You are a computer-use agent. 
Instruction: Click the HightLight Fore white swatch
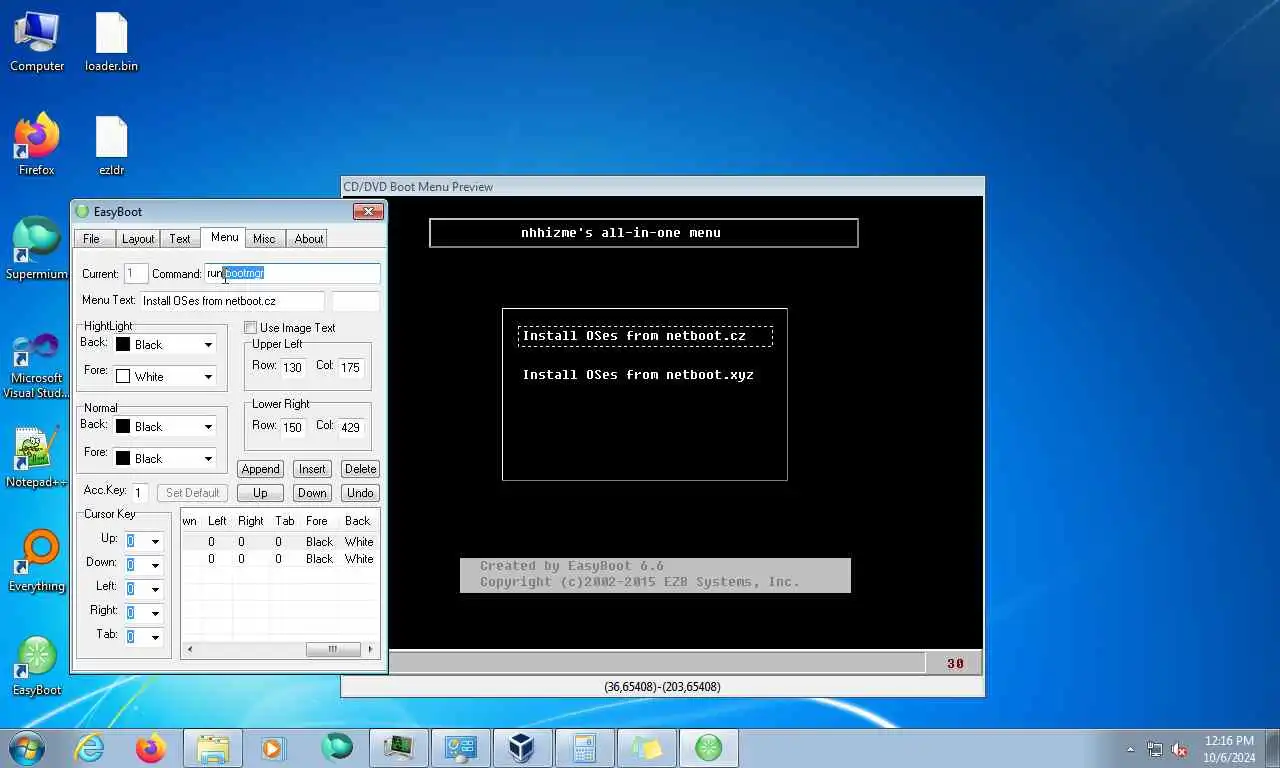pos(123,376)
